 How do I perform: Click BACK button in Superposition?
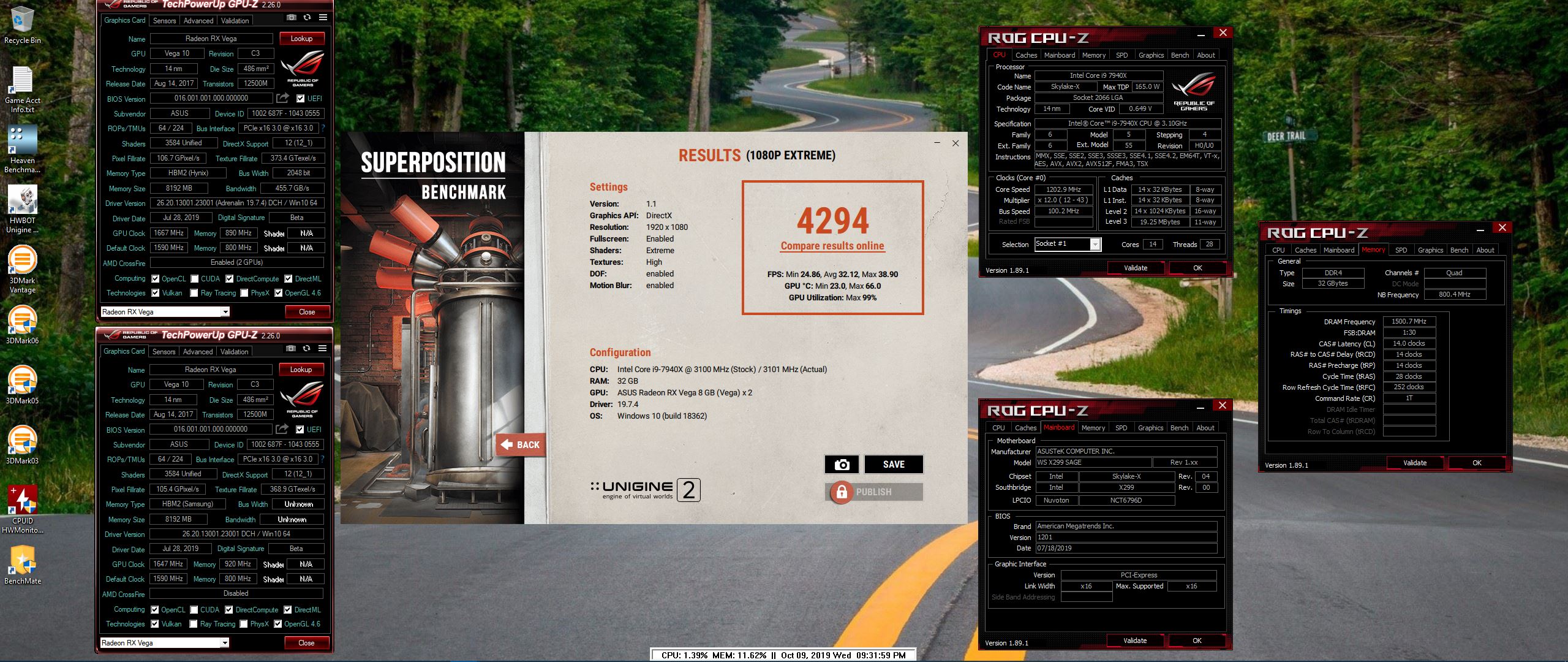coord(521,444)
